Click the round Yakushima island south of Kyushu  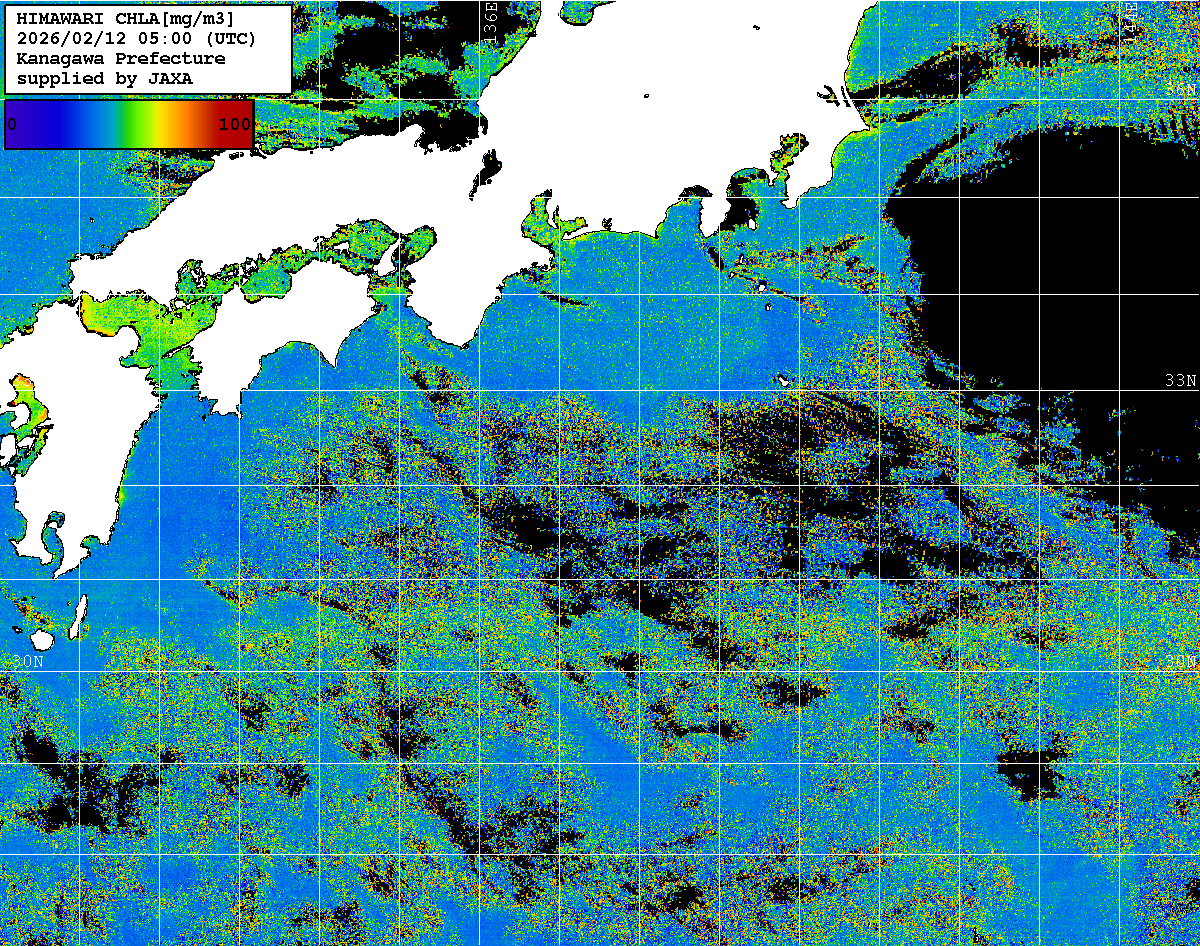41,639
